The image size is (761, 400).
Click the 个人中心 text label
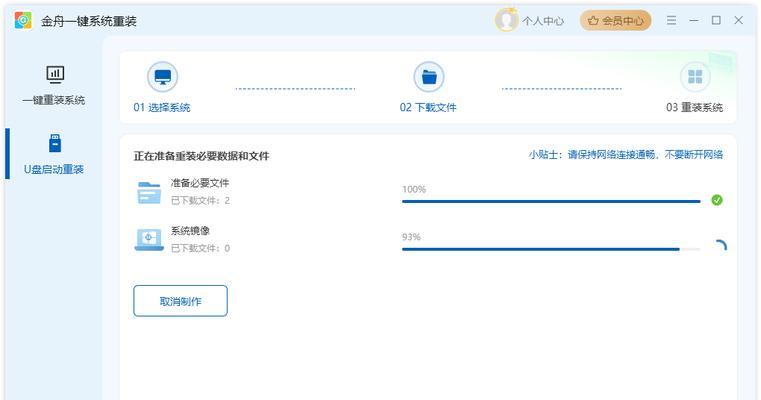coord(543,21)
